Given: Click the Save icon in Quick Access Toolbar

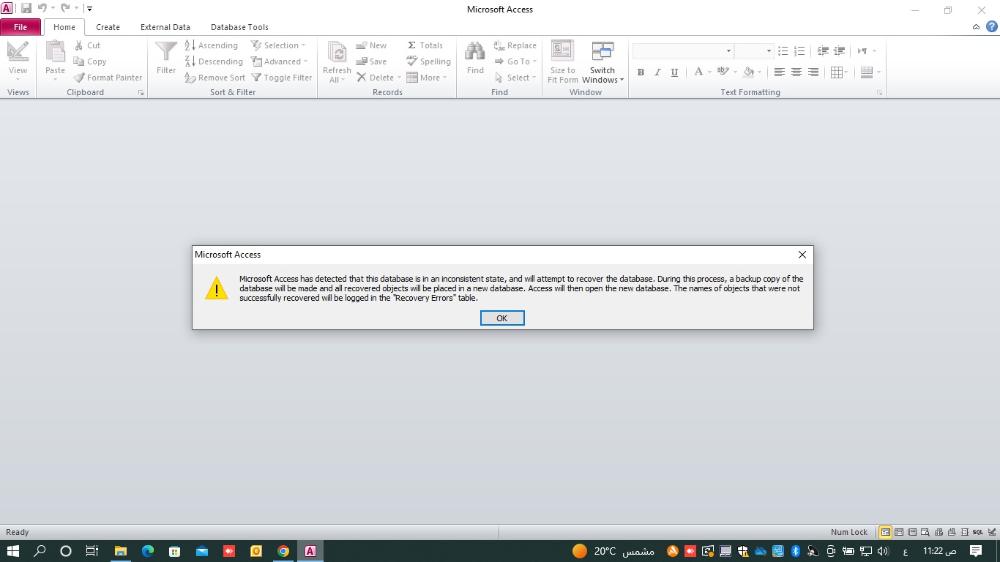Looking at the screenshot, I should pyautogui.click(x=26, y=8).
